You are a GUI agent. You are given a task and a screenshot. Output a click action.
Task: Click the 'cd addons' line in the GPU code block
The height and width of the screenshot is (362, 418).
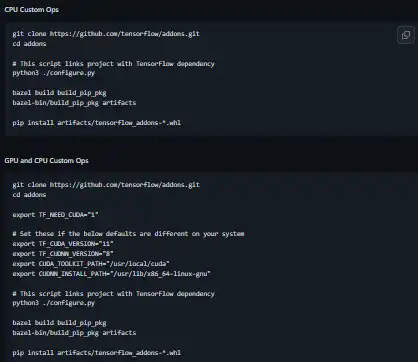(x=29, y=195)
